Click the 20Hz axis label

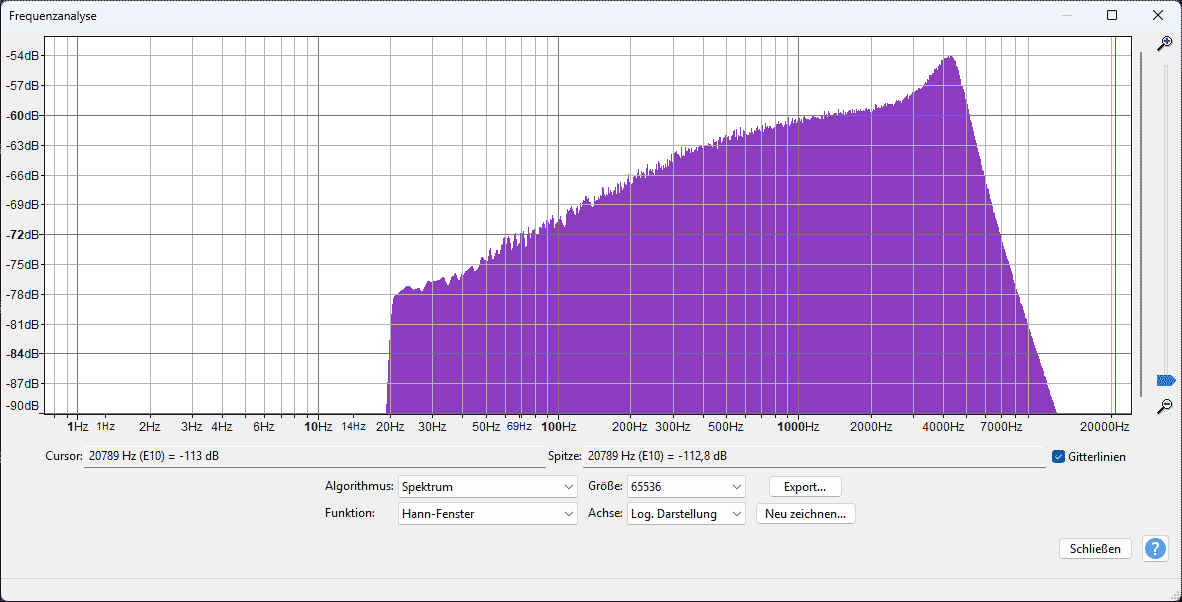[x=390, y=426]
